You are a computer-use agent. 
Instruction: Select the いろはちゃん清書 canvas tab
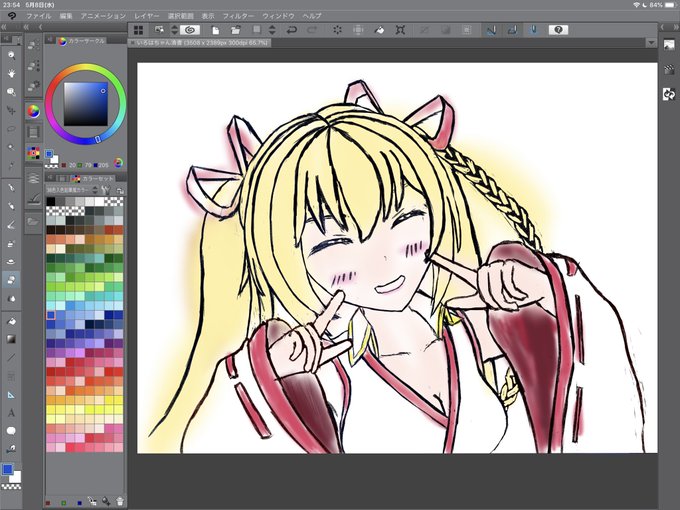199,43
